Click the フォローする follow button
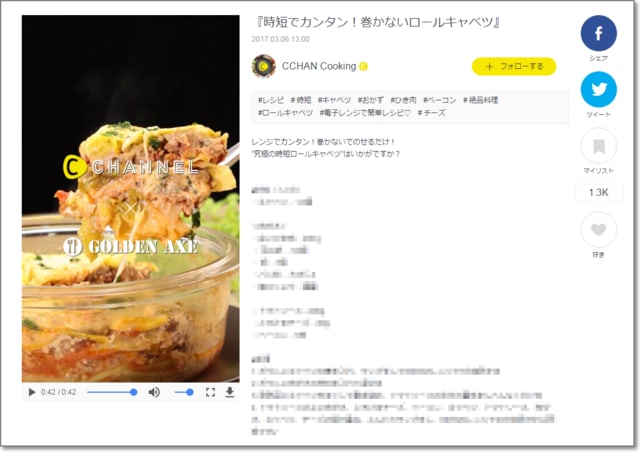 513,66
